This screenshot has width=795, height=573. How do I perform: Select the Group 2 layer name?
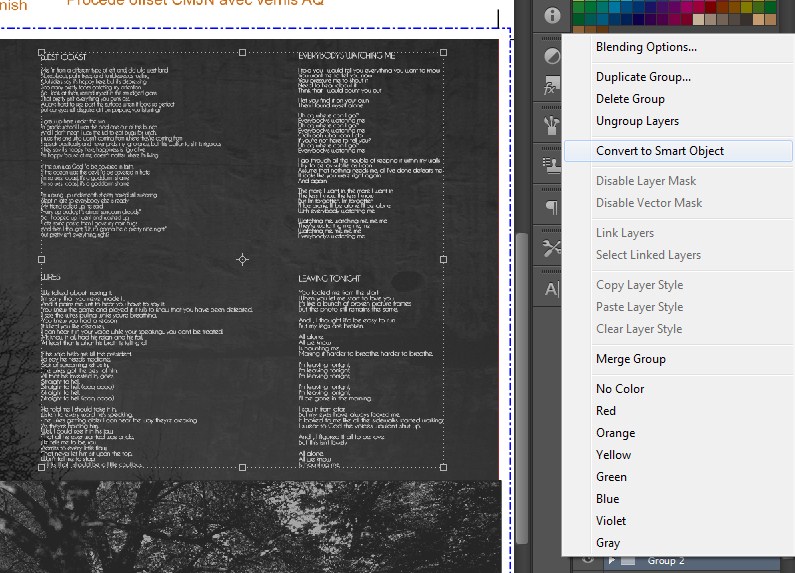[x=666, y=561]
